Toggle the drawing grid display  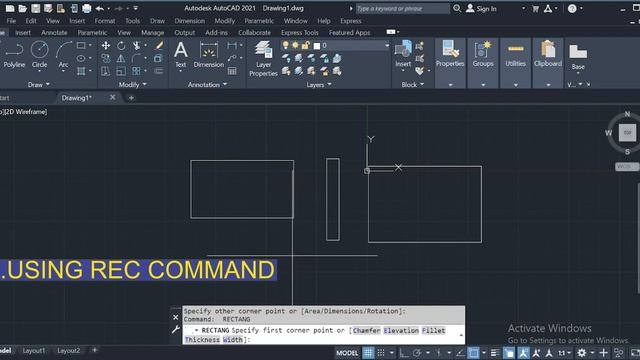368,353
